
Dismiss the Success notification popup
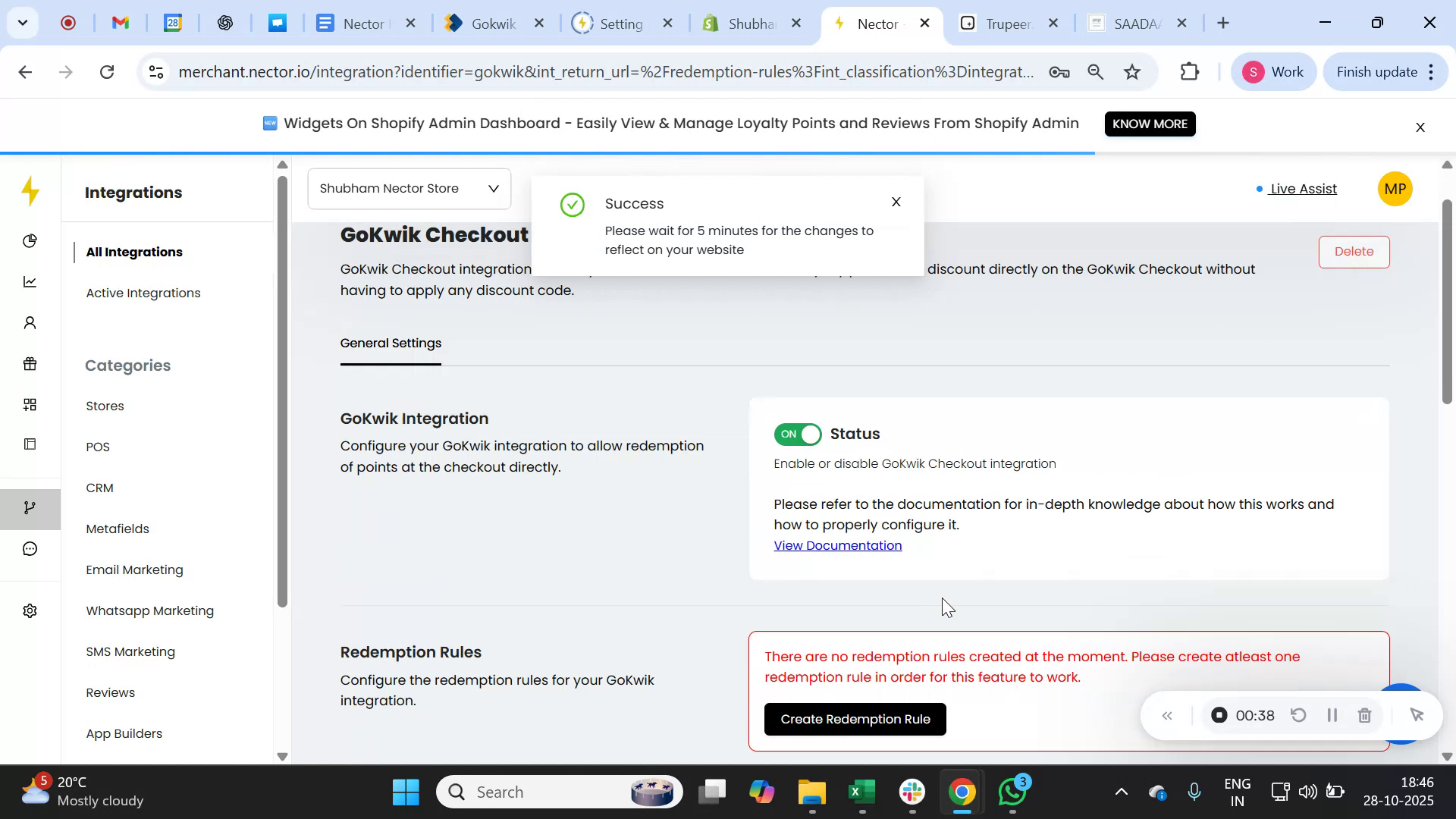tap(896, 202)
